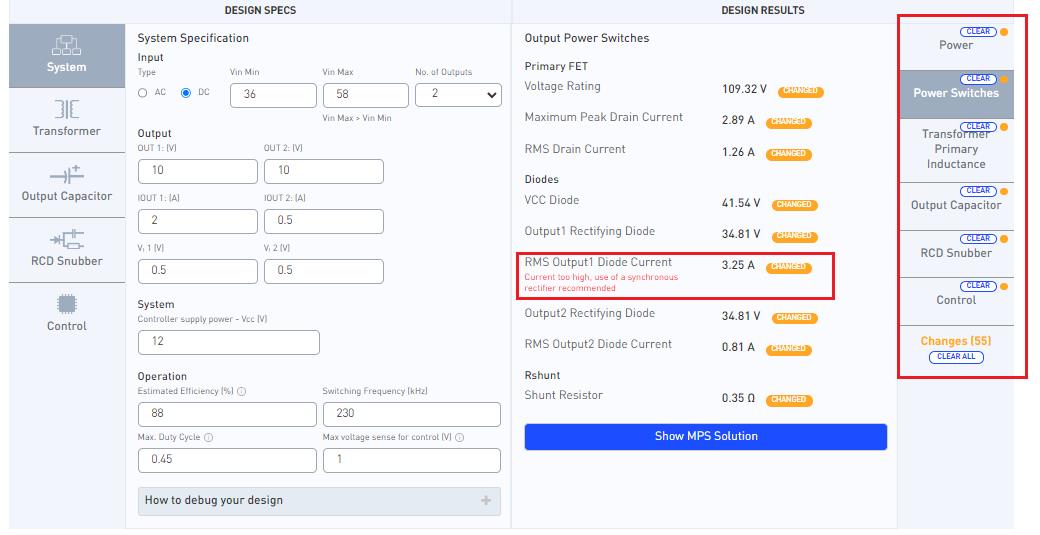Click the CLEAR ALL changes button
This screenshot has height=535, width=1040.
click(956, 357)
